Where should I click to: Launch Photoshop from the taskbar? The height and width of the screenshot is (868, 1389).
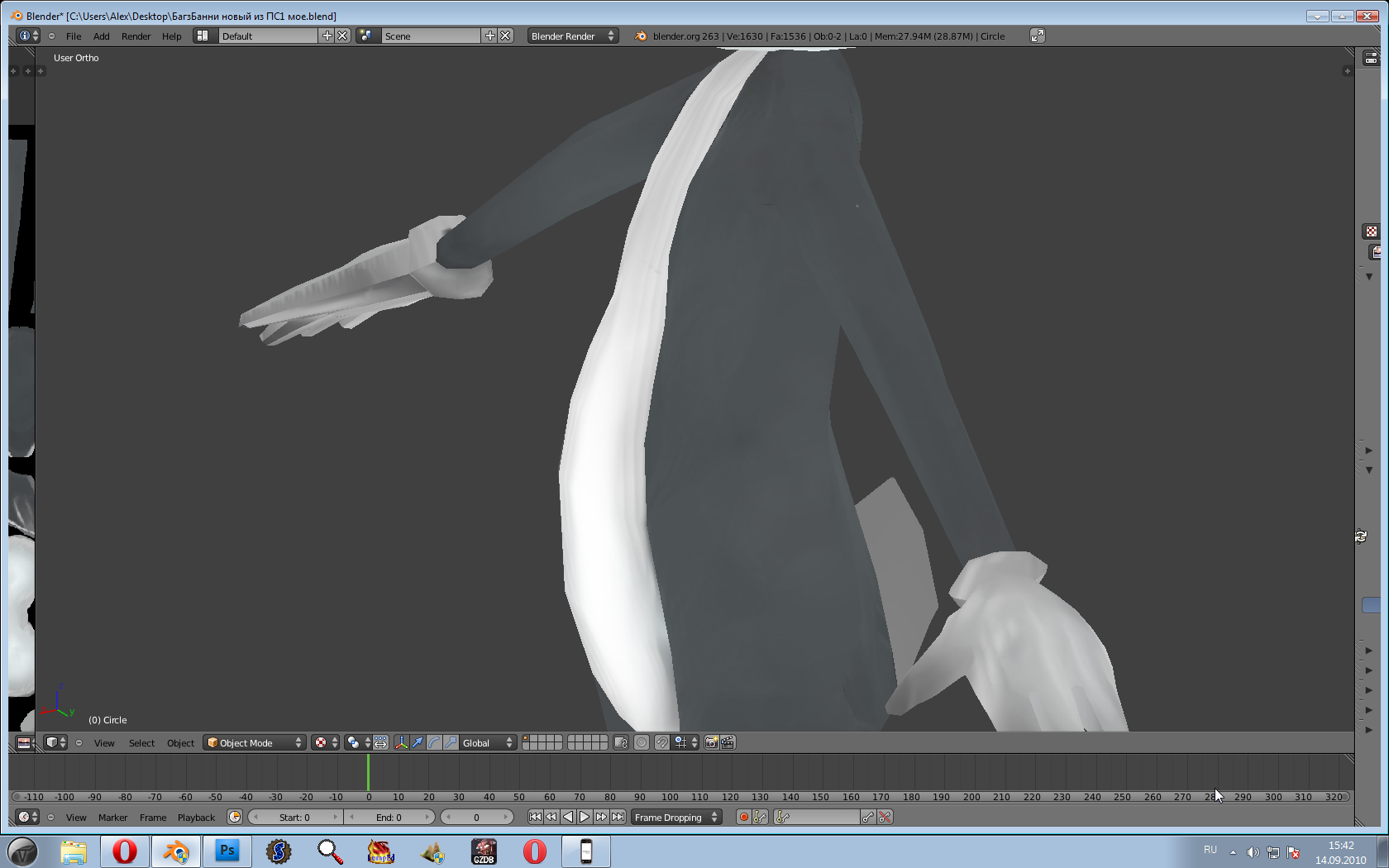point(227,851)
